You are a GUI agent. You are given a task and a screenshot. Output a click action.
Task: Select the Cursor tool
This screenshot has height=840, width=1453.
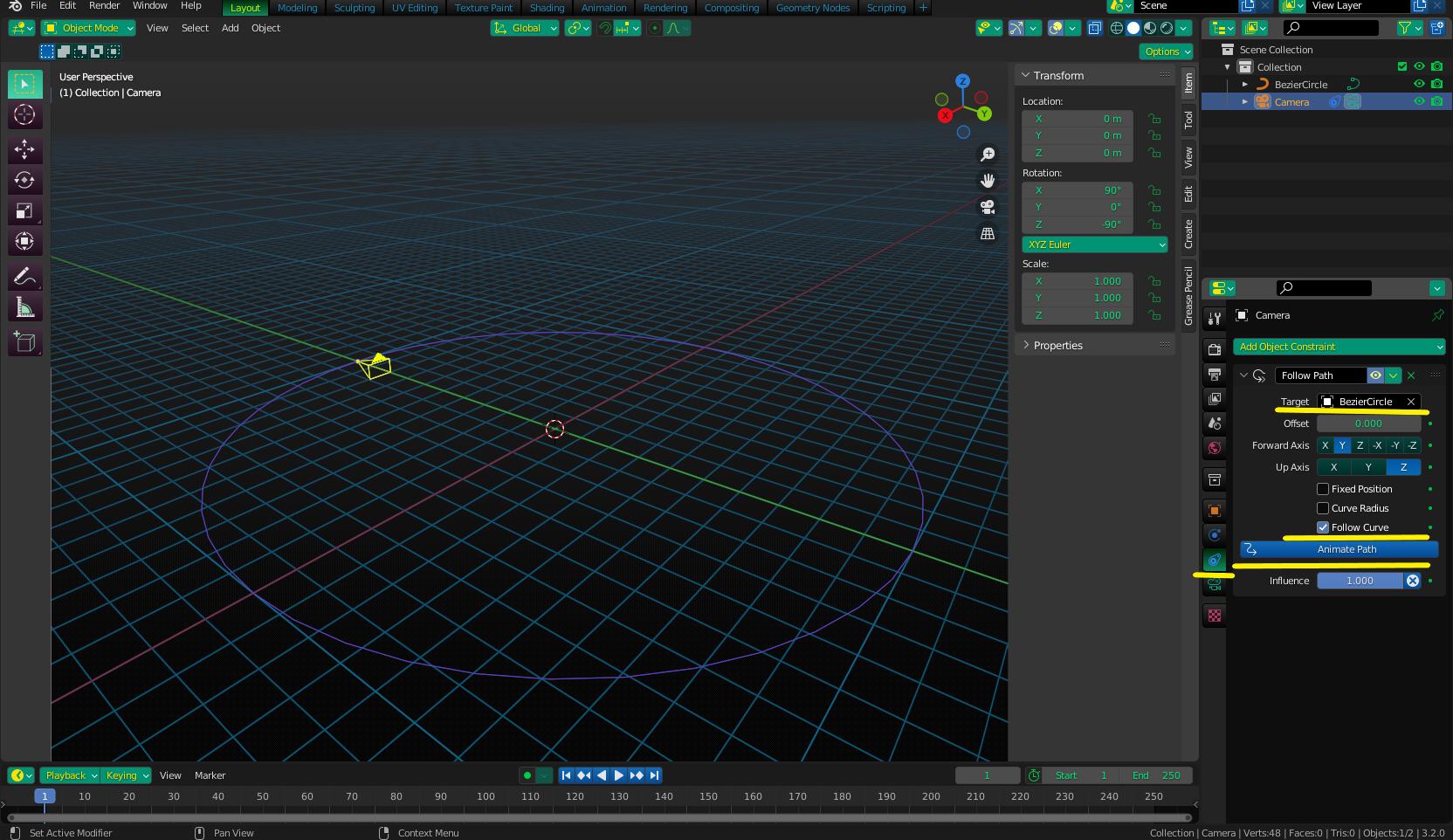[x=24, y=115]
